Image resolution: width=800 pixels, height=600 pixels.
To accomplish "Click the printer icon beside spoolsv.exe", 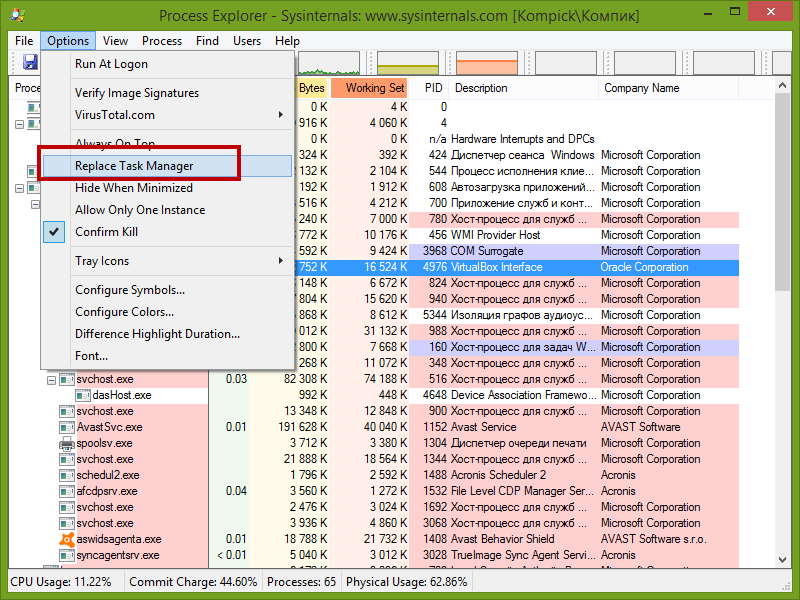I will [67, 443].
